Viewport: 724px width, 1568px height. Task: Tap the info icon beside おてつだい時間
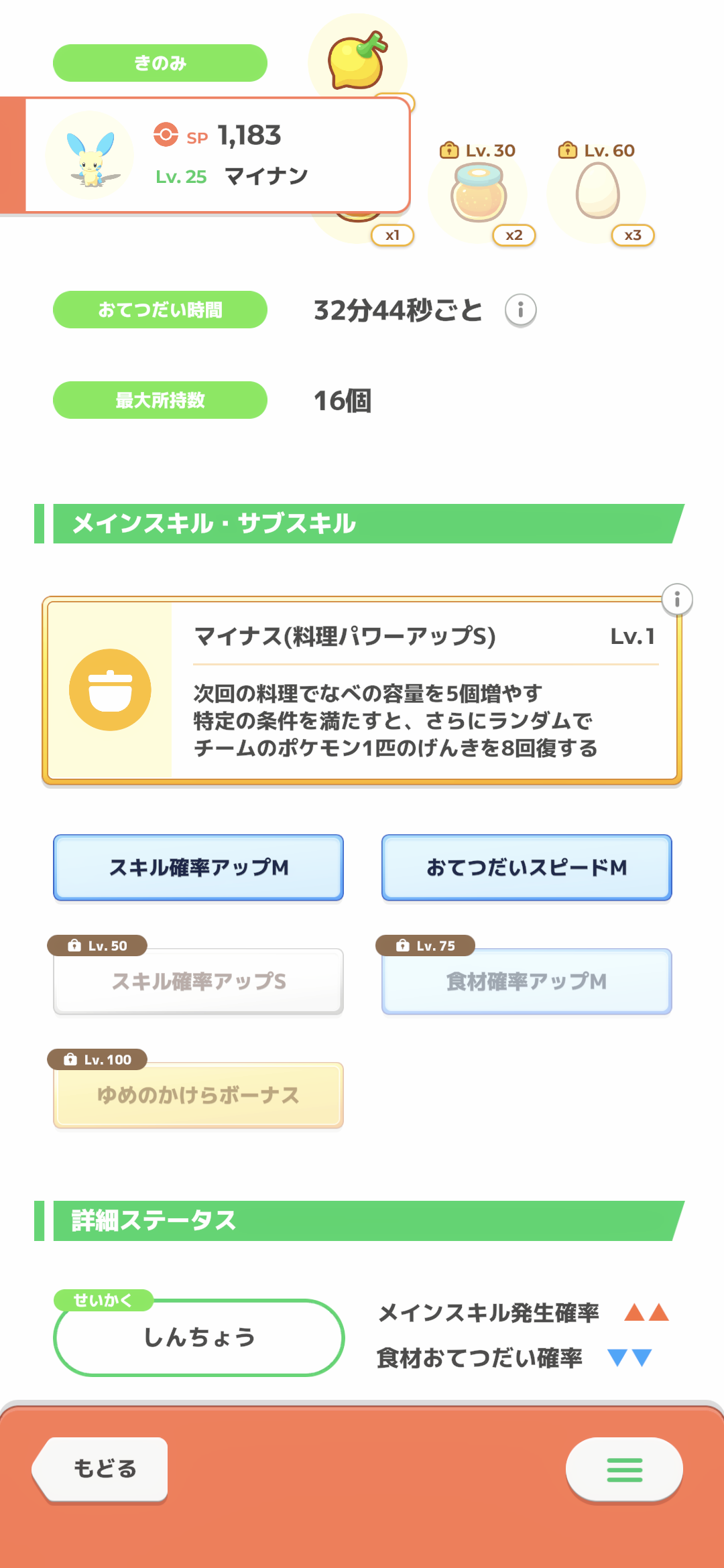pyautogui.click(x=520, y=310)
